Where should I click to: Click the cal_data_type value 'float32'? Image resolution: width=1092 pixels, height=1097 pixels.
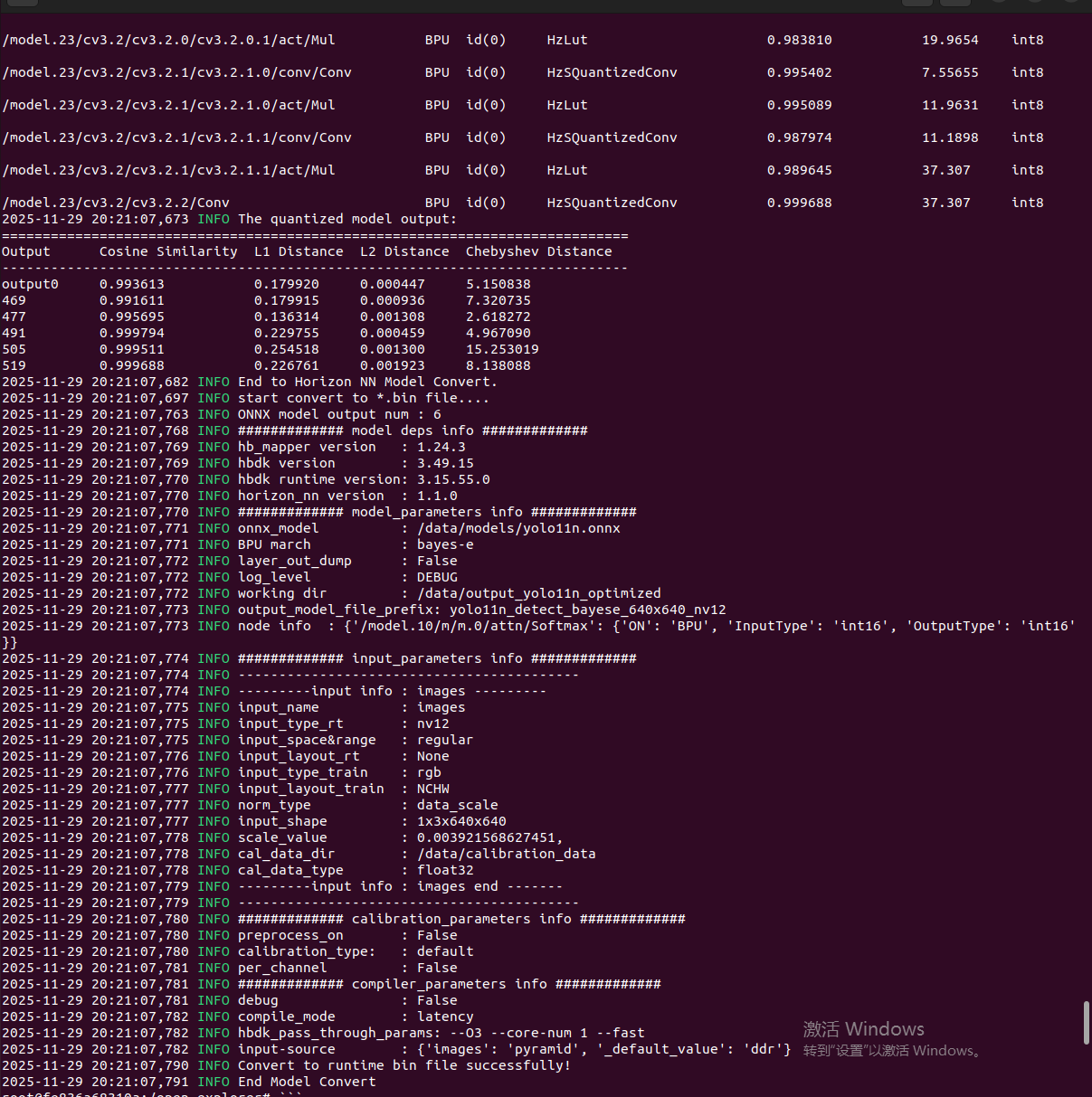(445, 870)
